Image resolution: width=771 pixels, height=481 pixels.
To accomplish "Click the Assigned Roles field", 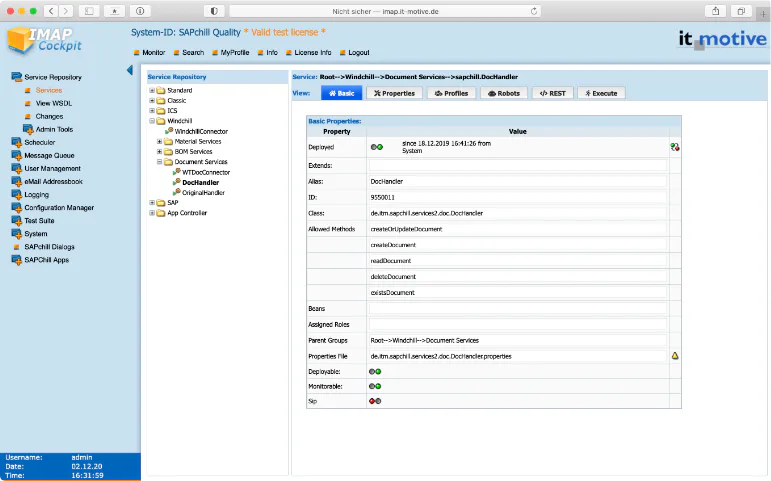I will click(x=518, y=325).
